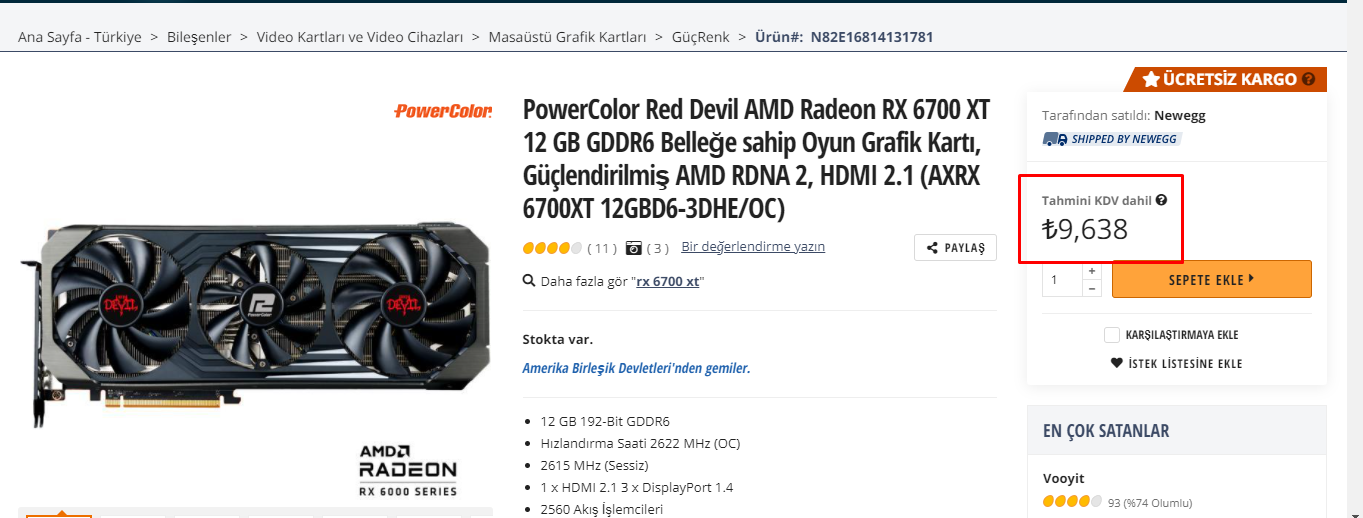Screen dimensions: 1363x518
Task: Open the rx 6700 xt search link
Action: (x=668, y=281)
